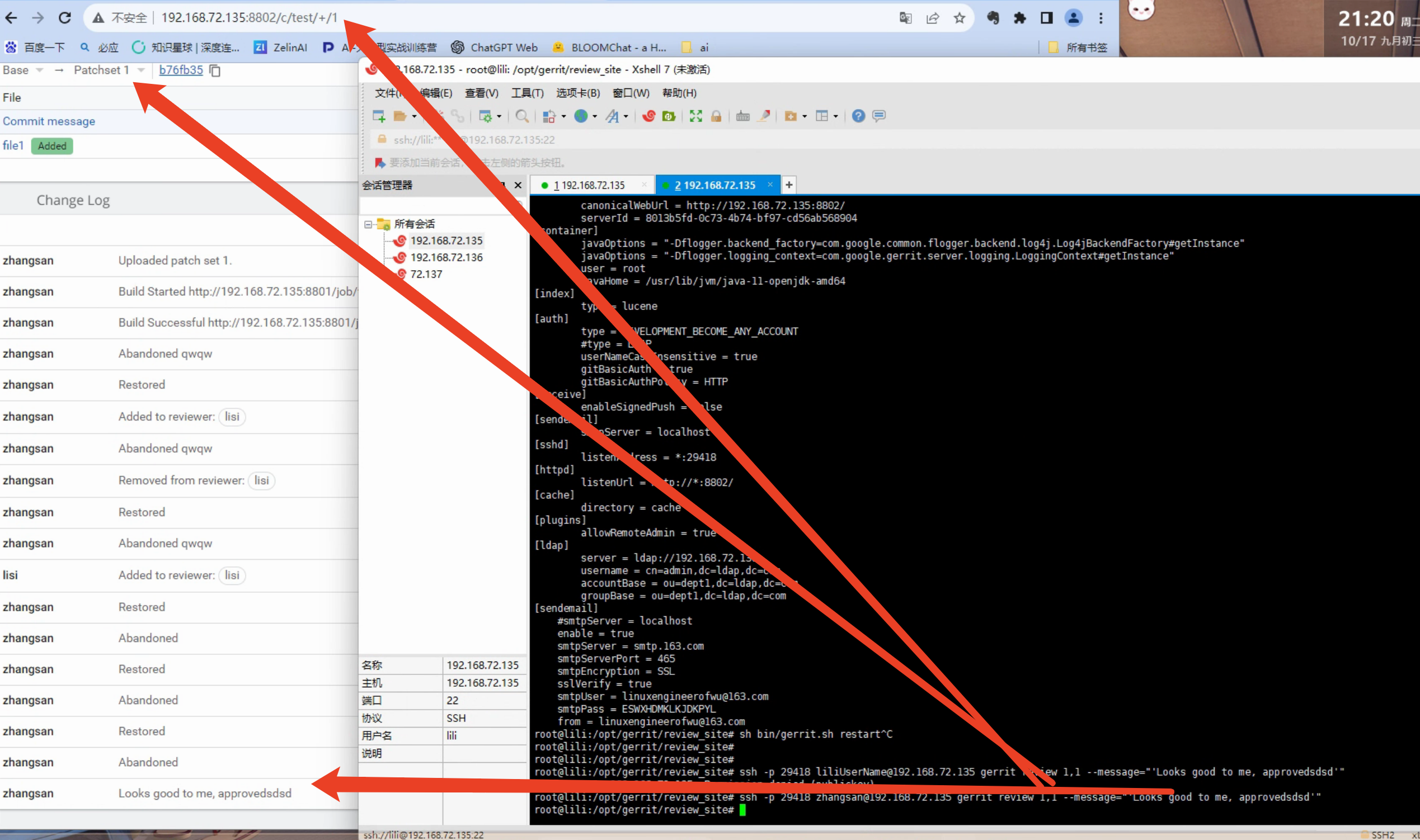This screenshot has height=840, width=1420.
Task: Open Chrome extensions puzzle icon
Action: click(1020, 18)
